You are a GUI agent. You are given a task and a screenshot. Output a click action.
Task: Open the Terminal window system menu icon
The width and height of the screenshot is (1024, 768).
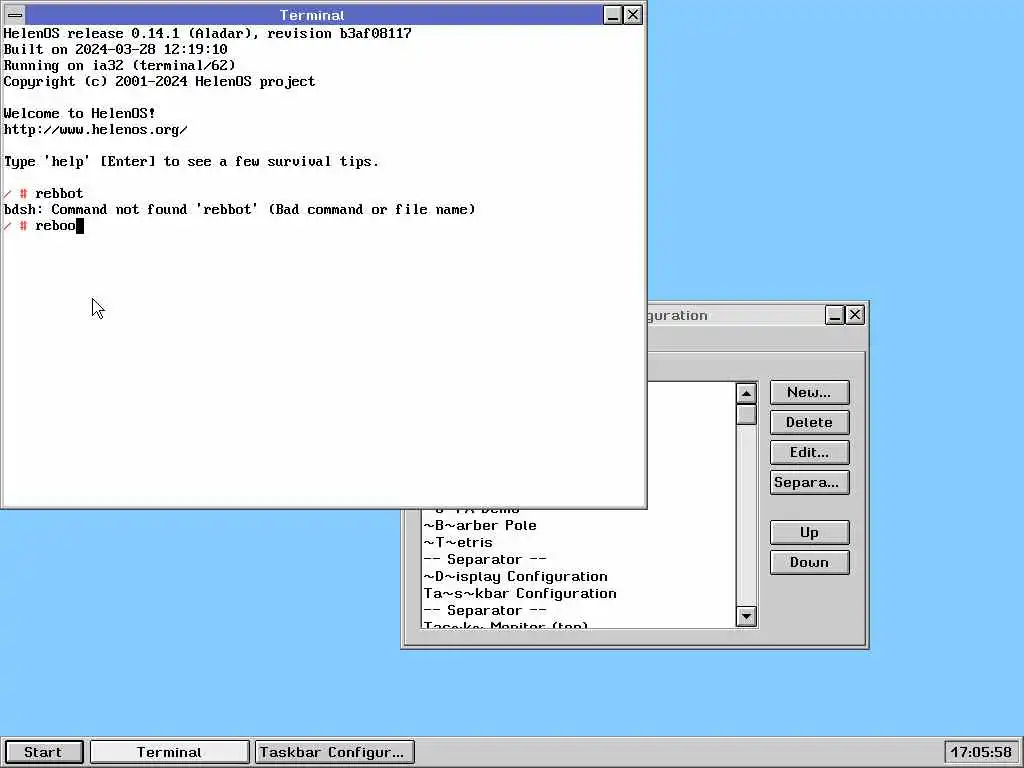tap(14, 14)
